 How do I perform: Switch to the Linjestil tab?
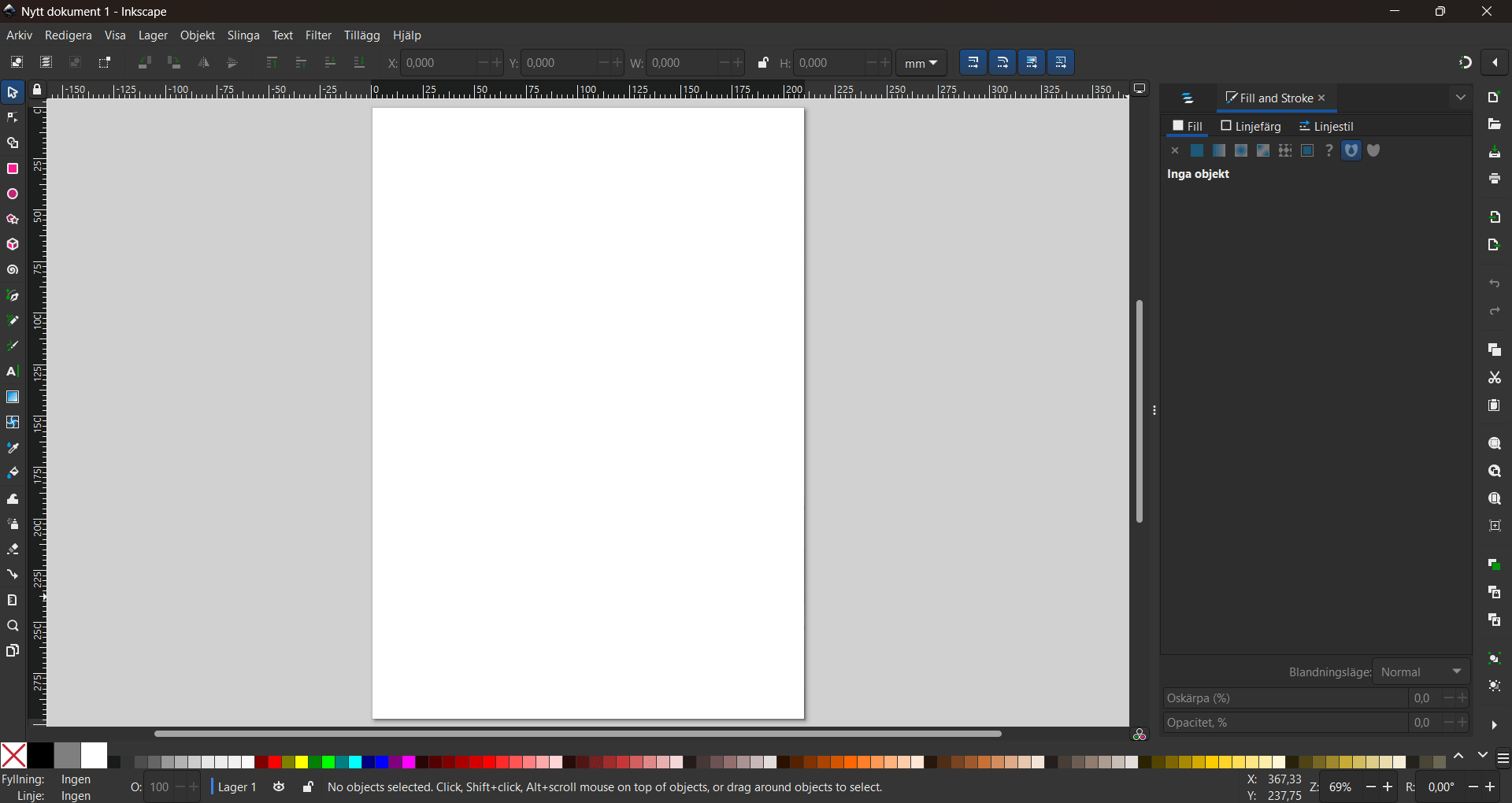tap(1326, 127)
